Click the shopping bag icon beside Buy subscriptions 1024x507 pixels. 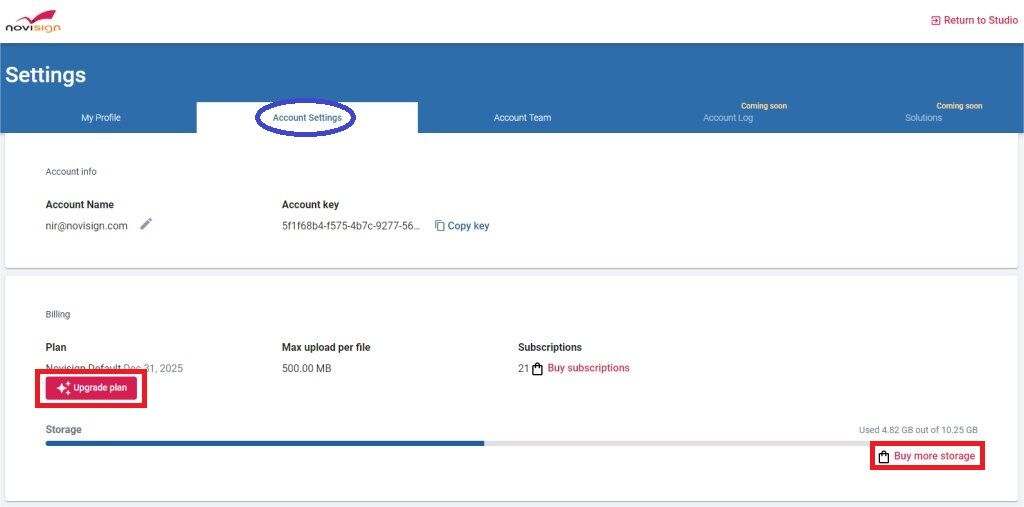click(537, 369)
